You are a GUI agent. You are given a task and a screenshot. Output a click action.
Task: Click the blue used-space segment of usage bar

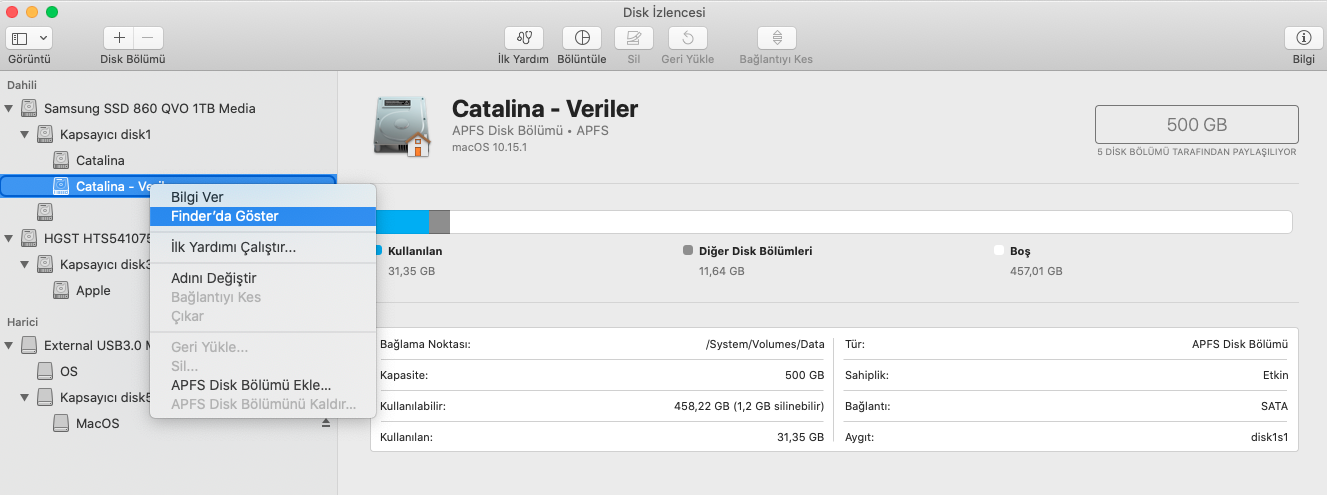click(x=402, y=222)
